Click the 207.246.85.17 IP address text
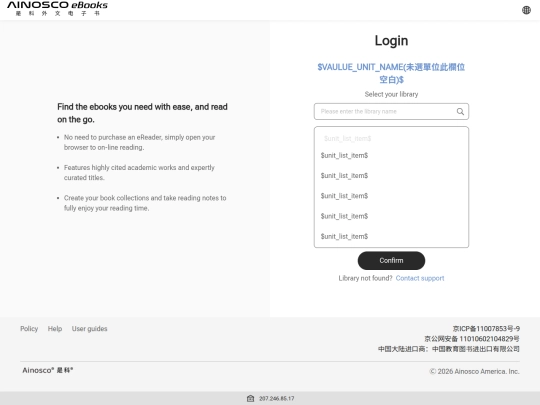 (277, 398)
